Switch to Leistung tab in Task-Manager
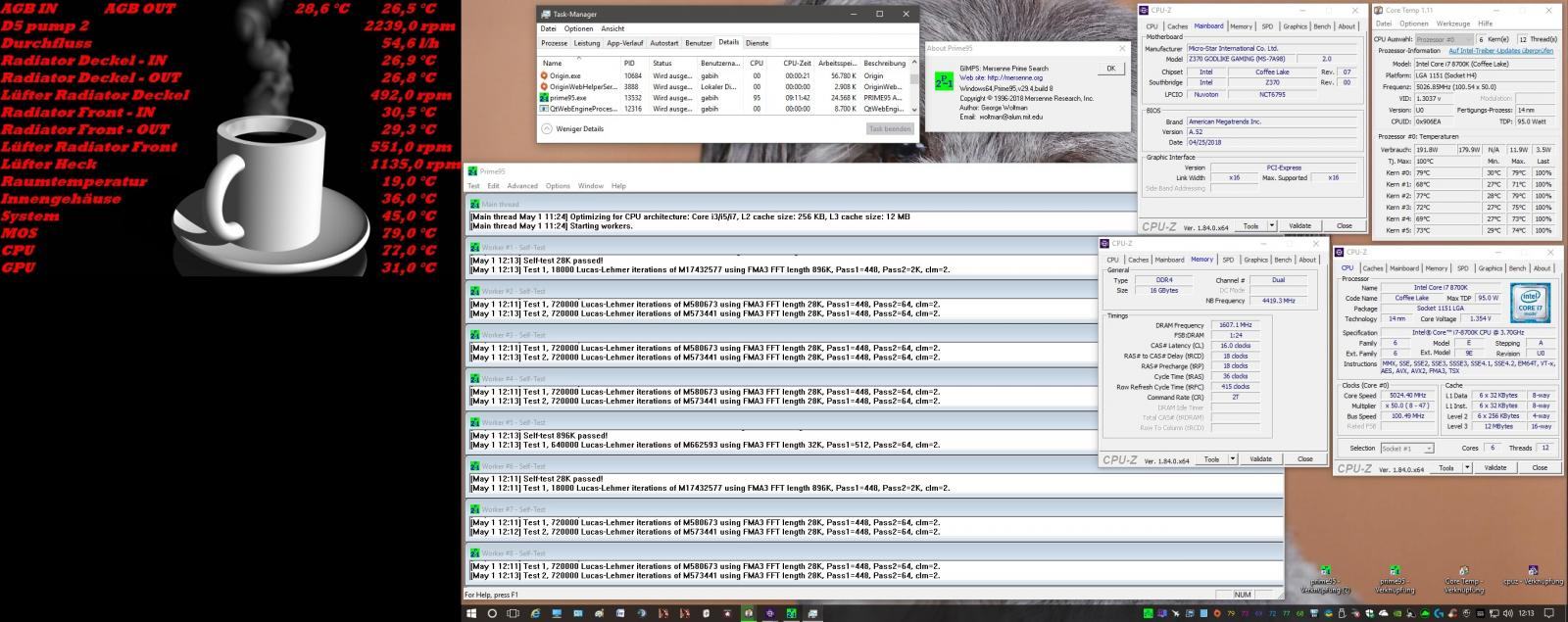1568x622 pixels. [x=587, y=43]
